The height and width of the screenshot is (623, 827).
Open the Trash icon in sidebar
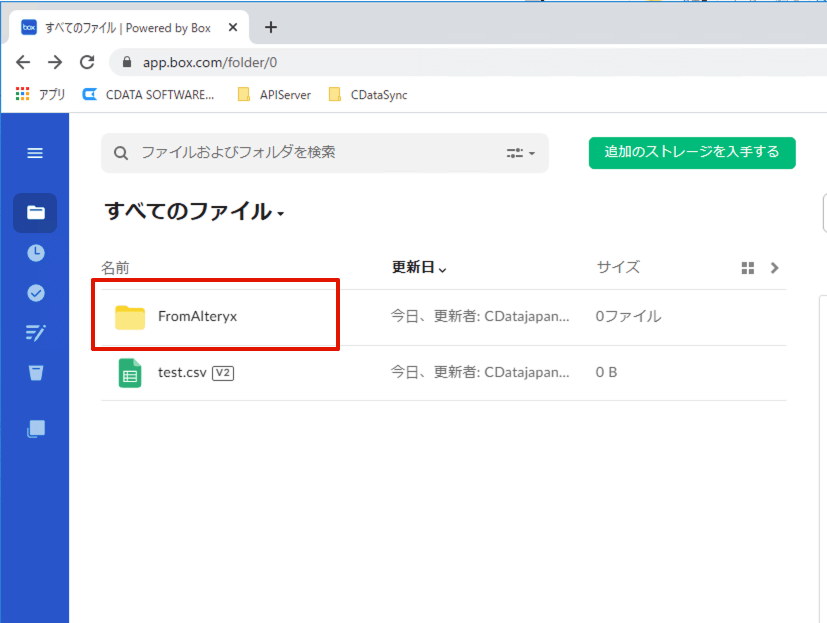click(x=35, y=373)
